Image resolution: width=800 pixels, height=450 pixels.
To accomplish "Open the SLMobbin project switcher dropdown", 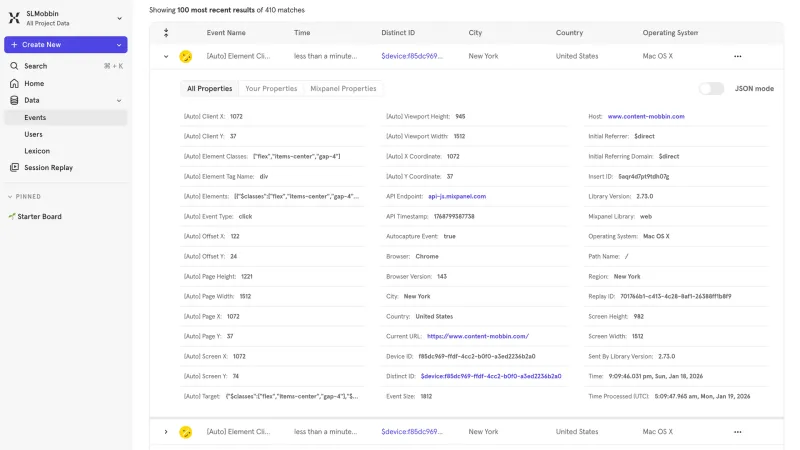I will click(x=119, y=18).
